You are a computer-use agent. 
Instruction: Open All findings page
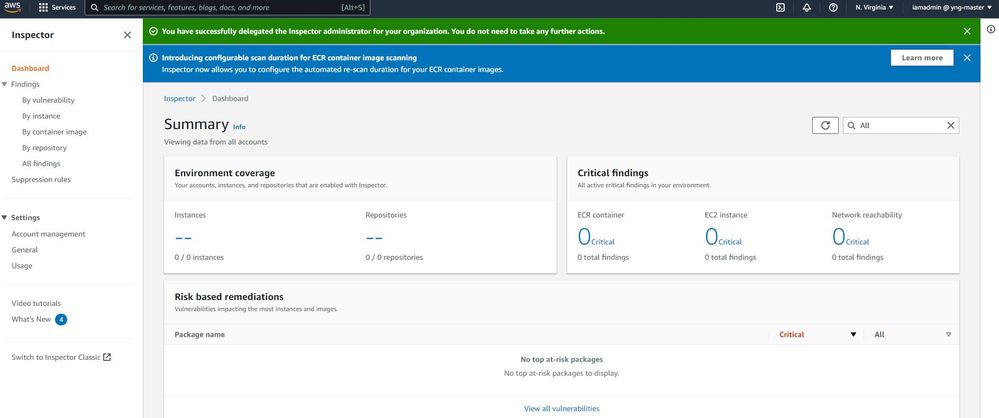click(x=41, y=164)
